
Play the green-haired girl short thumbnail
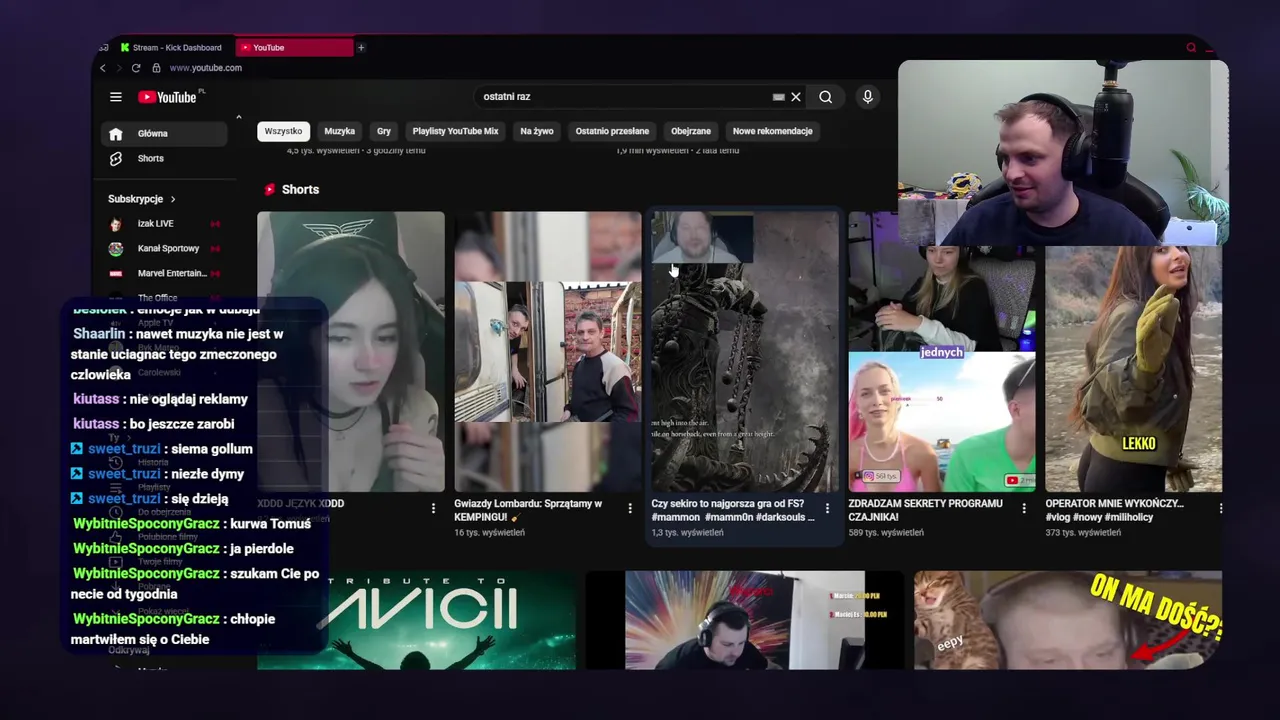tap(351, 351)
